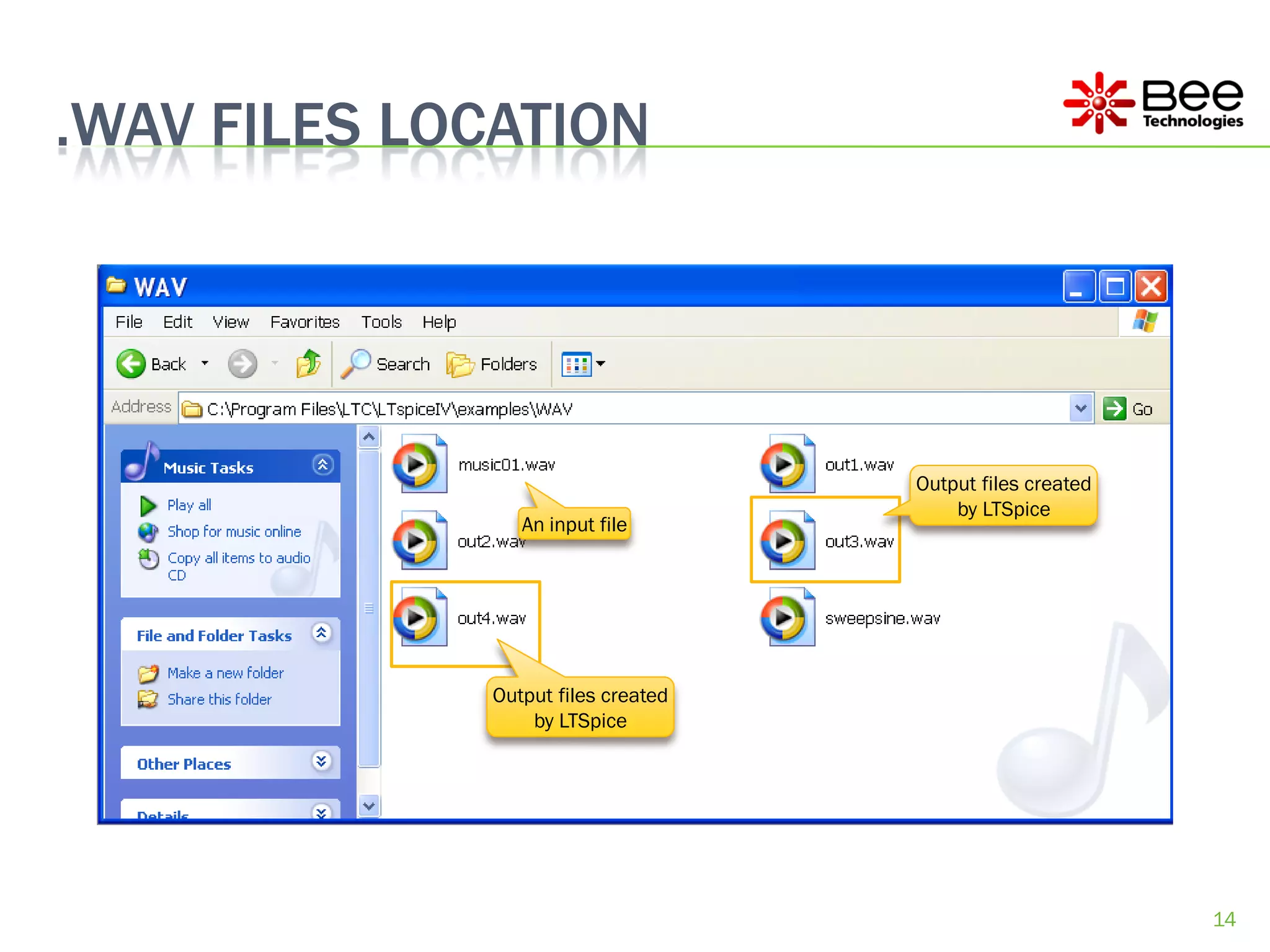Image resolution: width=1270 pixels, height=952 pixels.
Task: Click the sidebar scroll down arrow
Action: [369, 806]
